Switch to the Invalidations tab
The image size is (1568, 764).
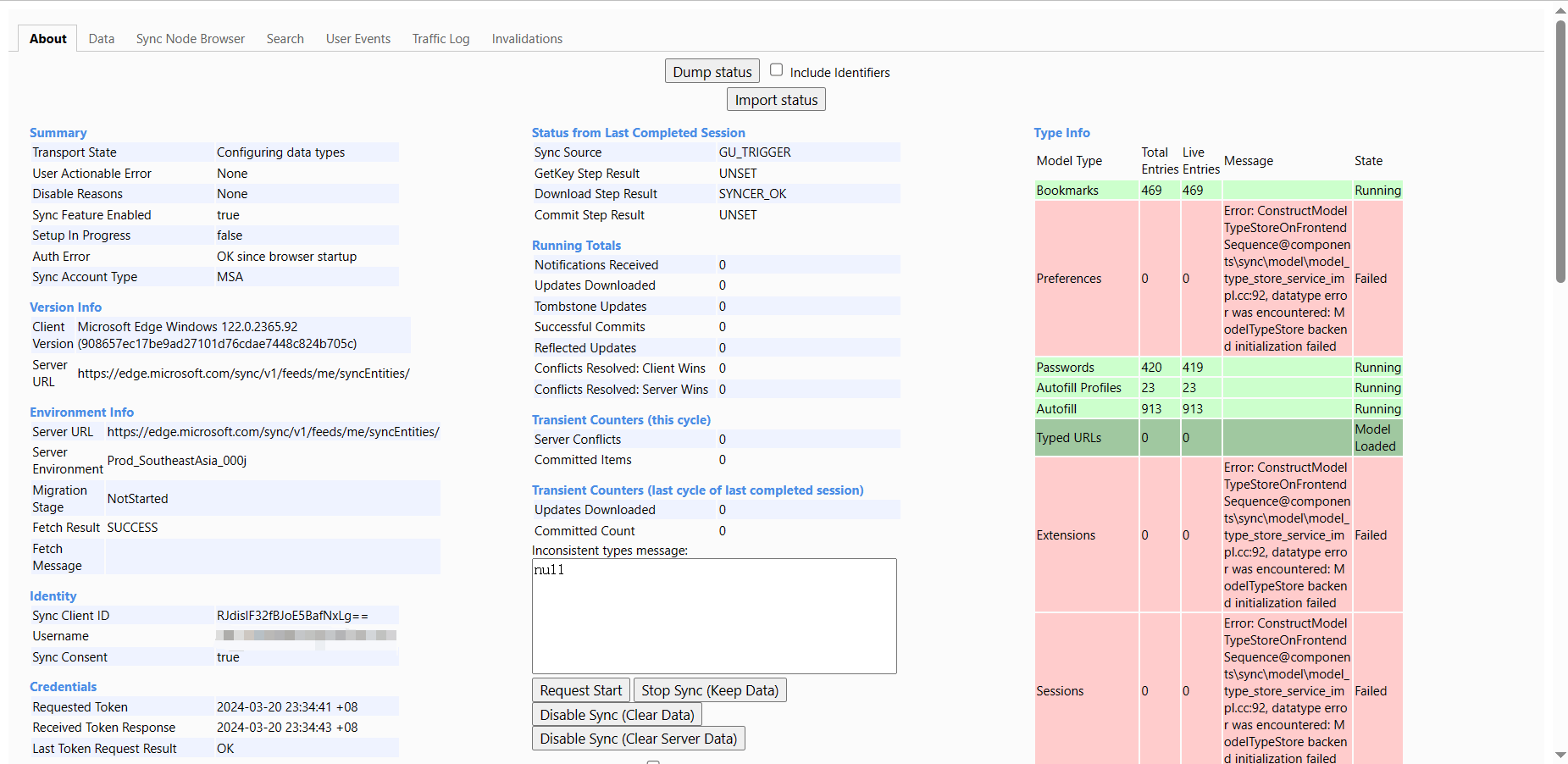(527, 39)
